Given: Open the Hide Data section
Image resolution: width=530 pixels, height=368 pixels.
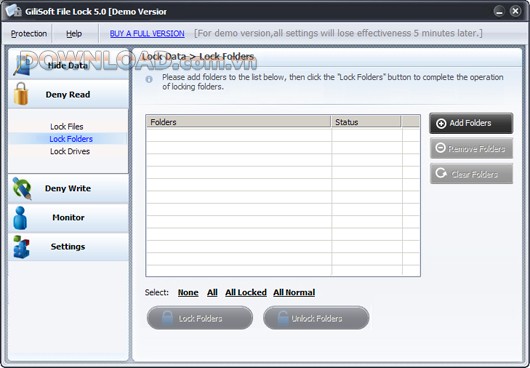Looking at the screenshot, I should (68, 65).
